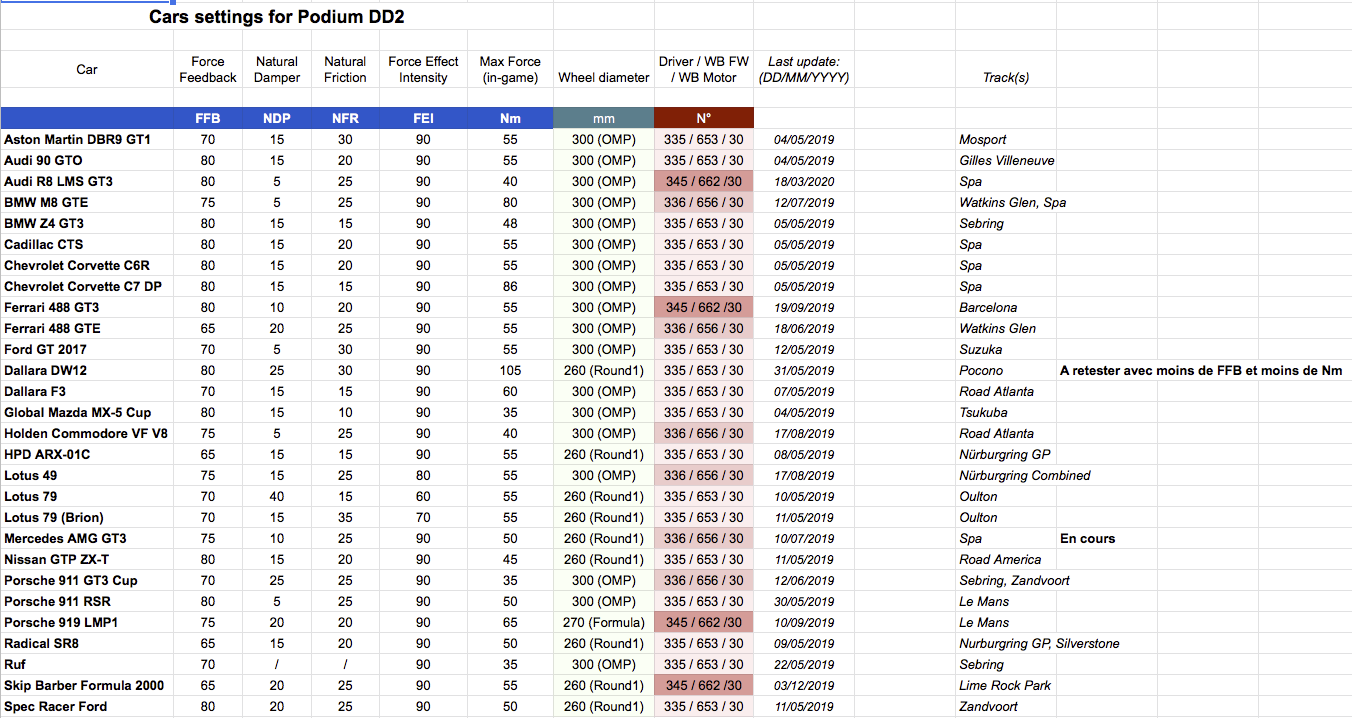Select the 'Global Mazda MX-5 Cup' cell

[x=87, y=412]
